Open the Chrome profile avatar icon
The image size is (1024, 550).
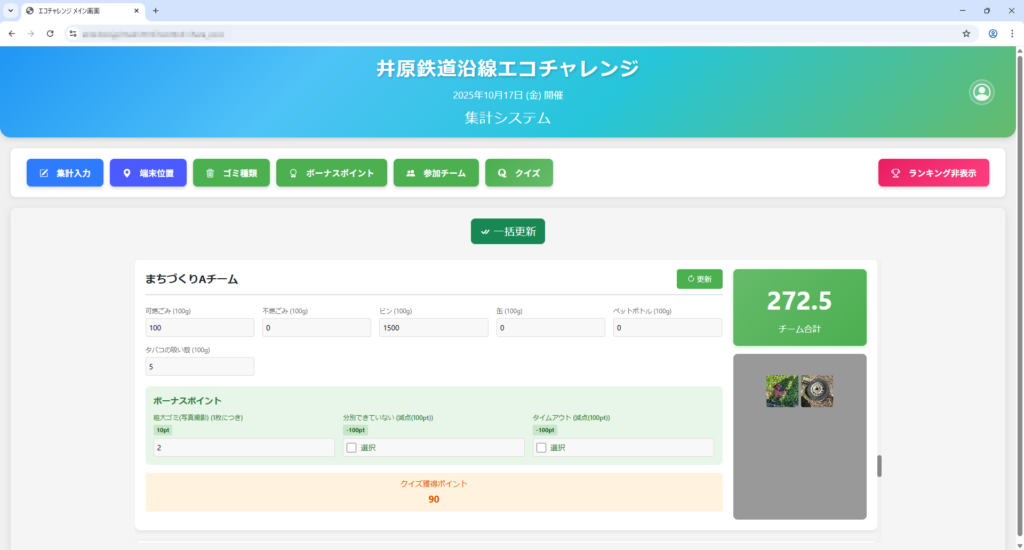pos(993,33)
